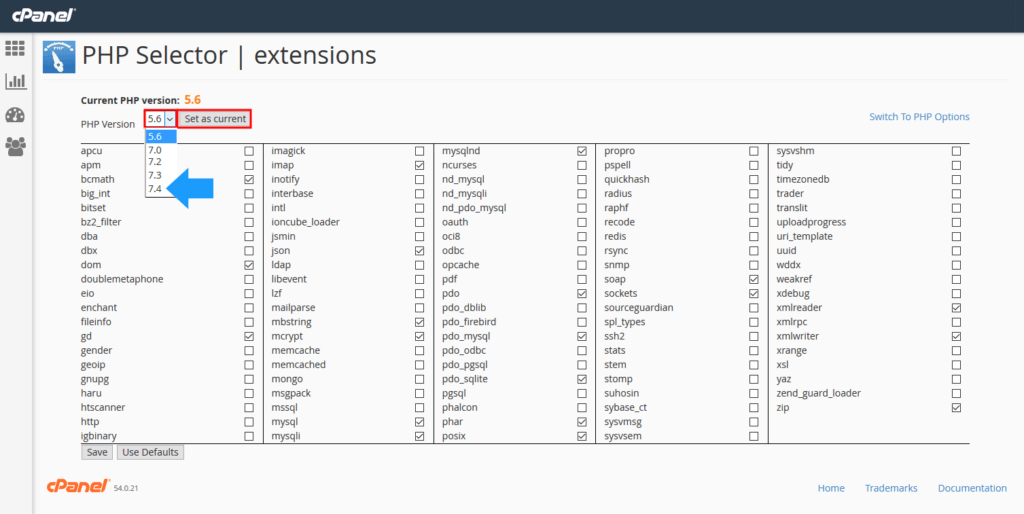Click the PHP Version dropdown arrow
This screenshot has width=1024, height=514.
point(170,119)
